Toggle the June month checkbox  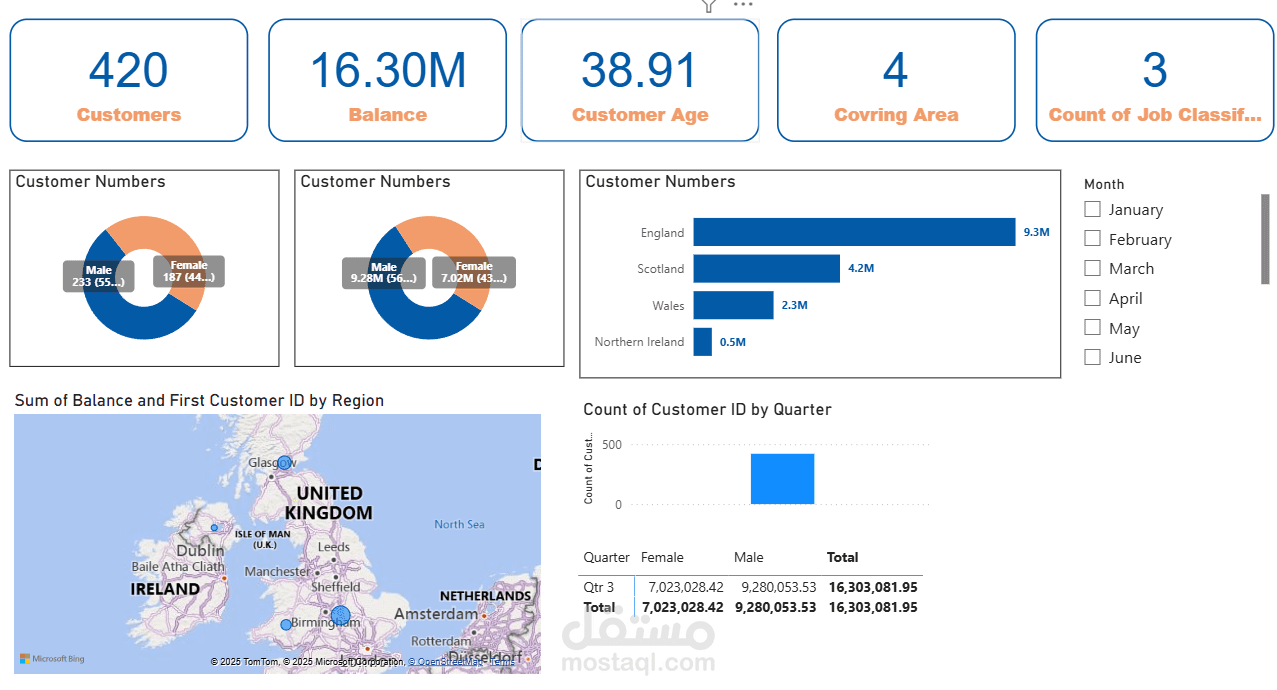(1093, 357)
